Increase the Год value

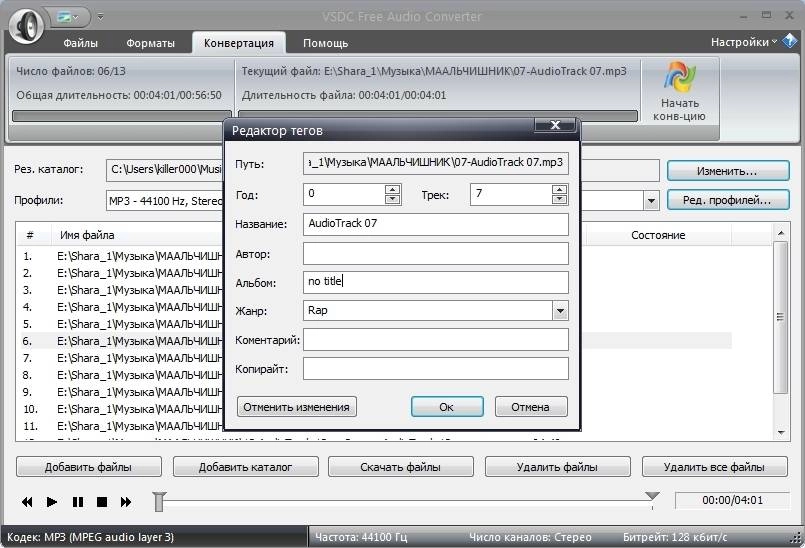pyautogui.click(x=392, y=190)
